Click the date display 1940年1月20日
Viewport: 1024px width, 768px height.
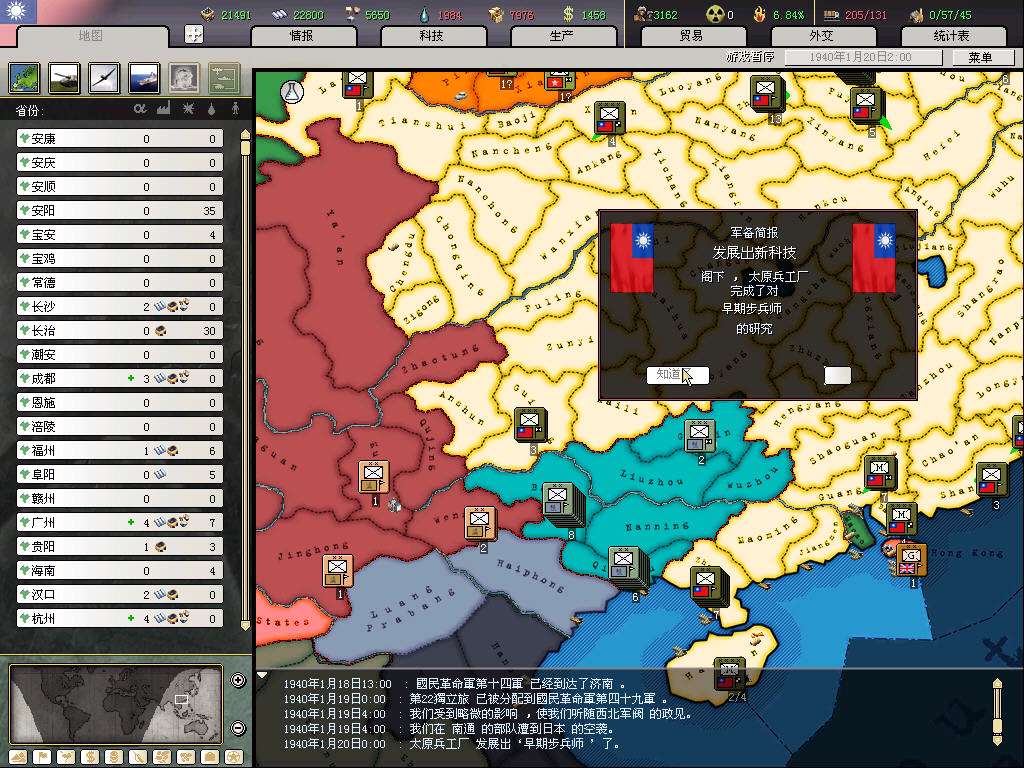[x=863, y=57]
